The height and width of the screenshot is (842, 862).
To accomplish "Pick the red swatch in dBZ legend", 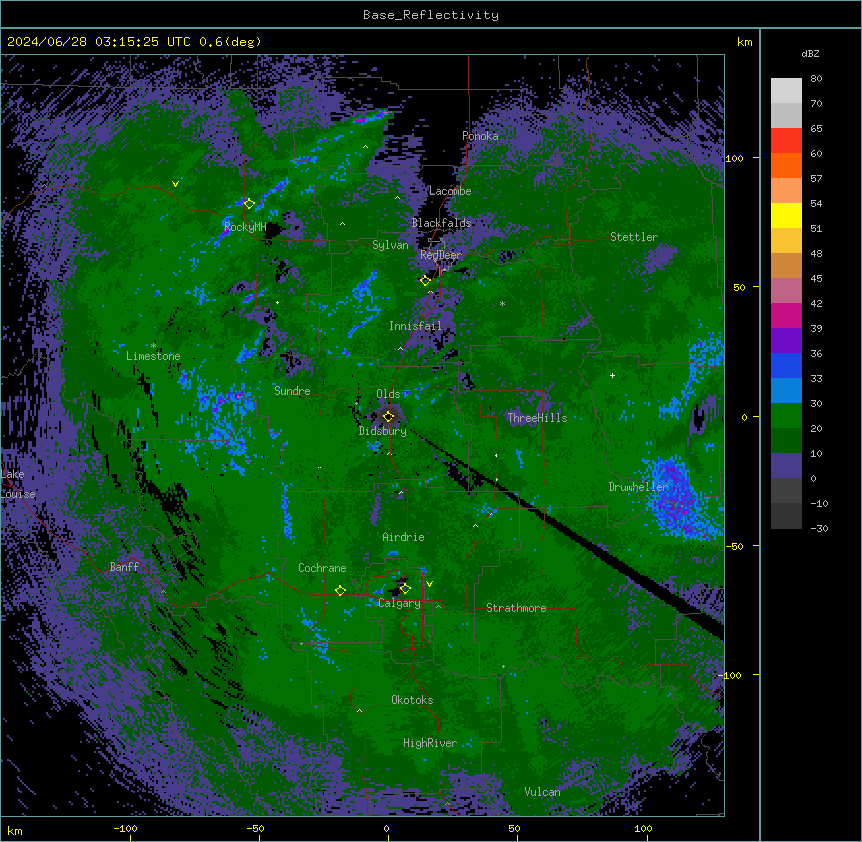I will point(786,140).
